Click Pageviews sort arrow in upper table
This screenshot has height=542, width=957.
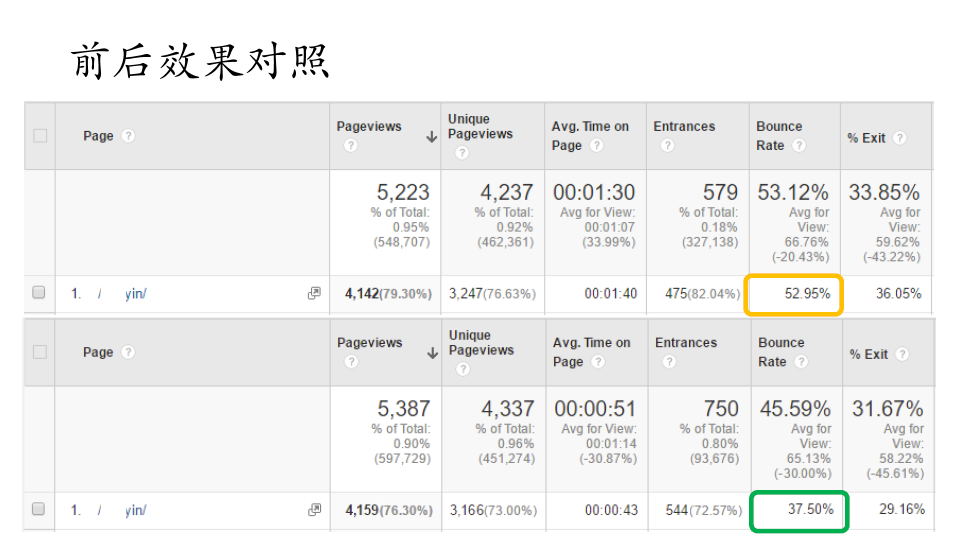431,137
